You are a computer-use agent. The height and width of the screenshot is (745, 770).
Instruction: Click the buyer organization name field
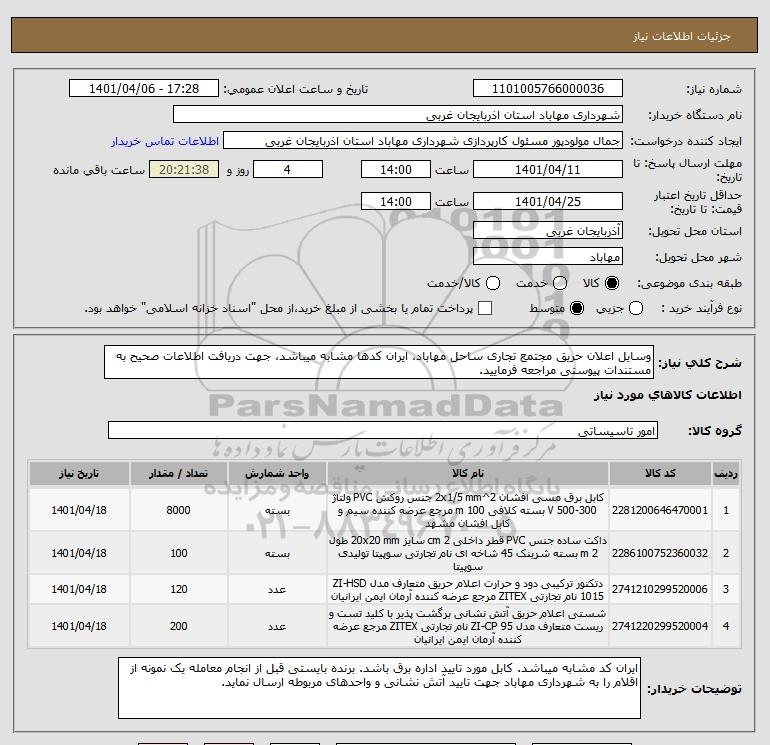click(x=398, y=114)
